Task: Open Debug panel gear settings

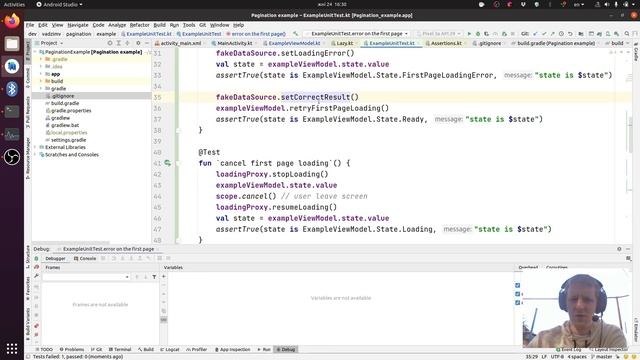Action: [x=619, y=249]
